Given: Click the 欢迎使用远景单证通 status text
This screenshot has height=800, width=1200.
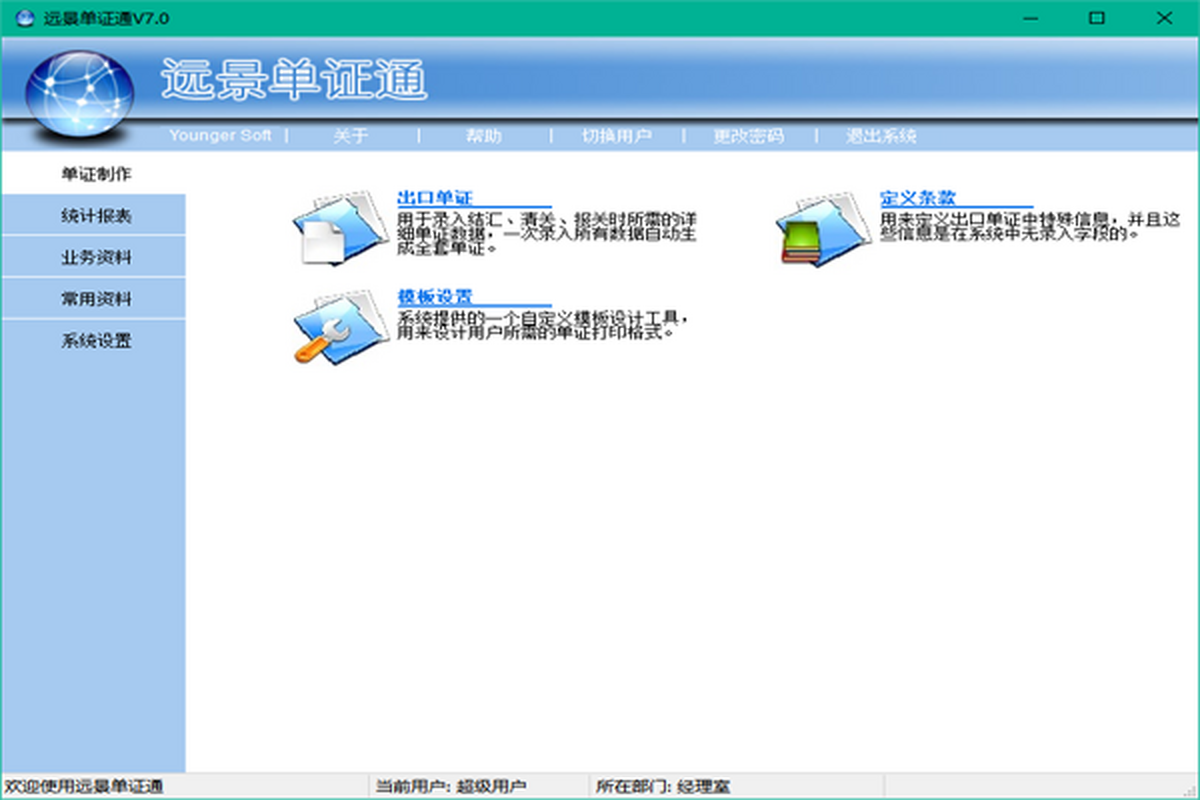Looking at the screenshot, I should click(x=83, y=787).
